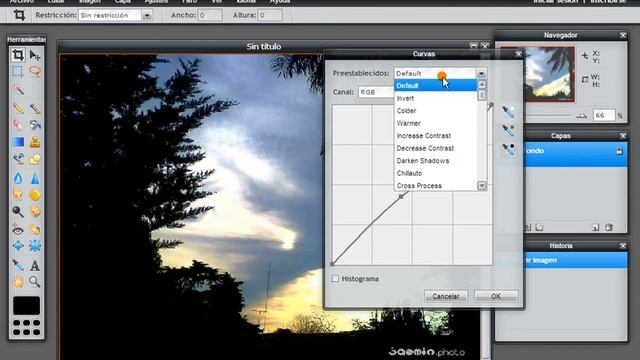Screen dimensions: 640x360
Task: Select the Pinch tool
Action: pos(35,246)
